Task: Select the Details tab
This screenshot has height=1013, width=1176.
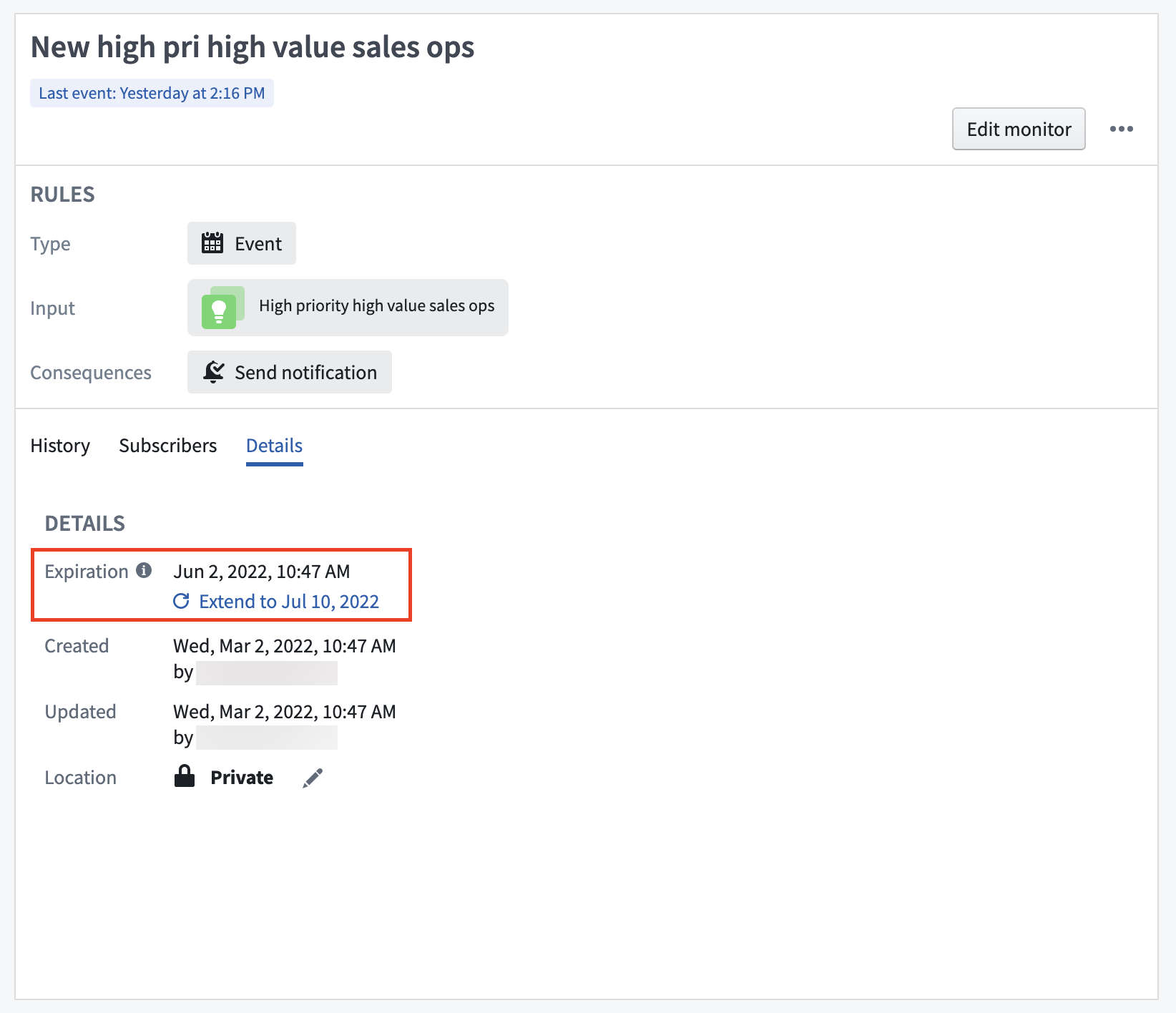Action: pos(275,446)
